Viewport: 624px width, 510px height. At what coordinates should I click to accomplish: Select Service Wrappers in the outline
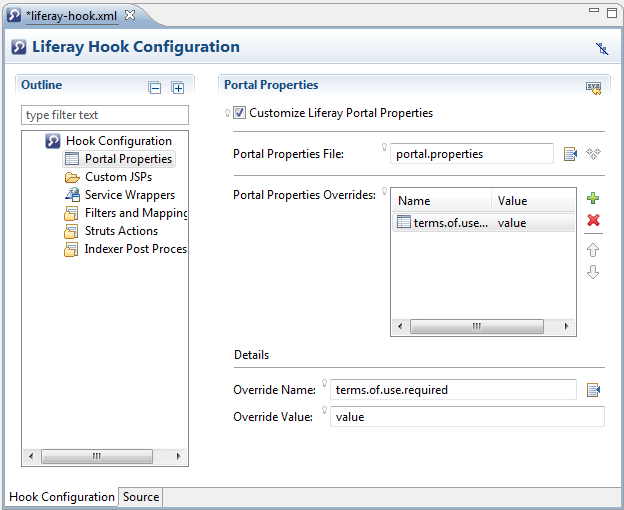click(129, 195)
